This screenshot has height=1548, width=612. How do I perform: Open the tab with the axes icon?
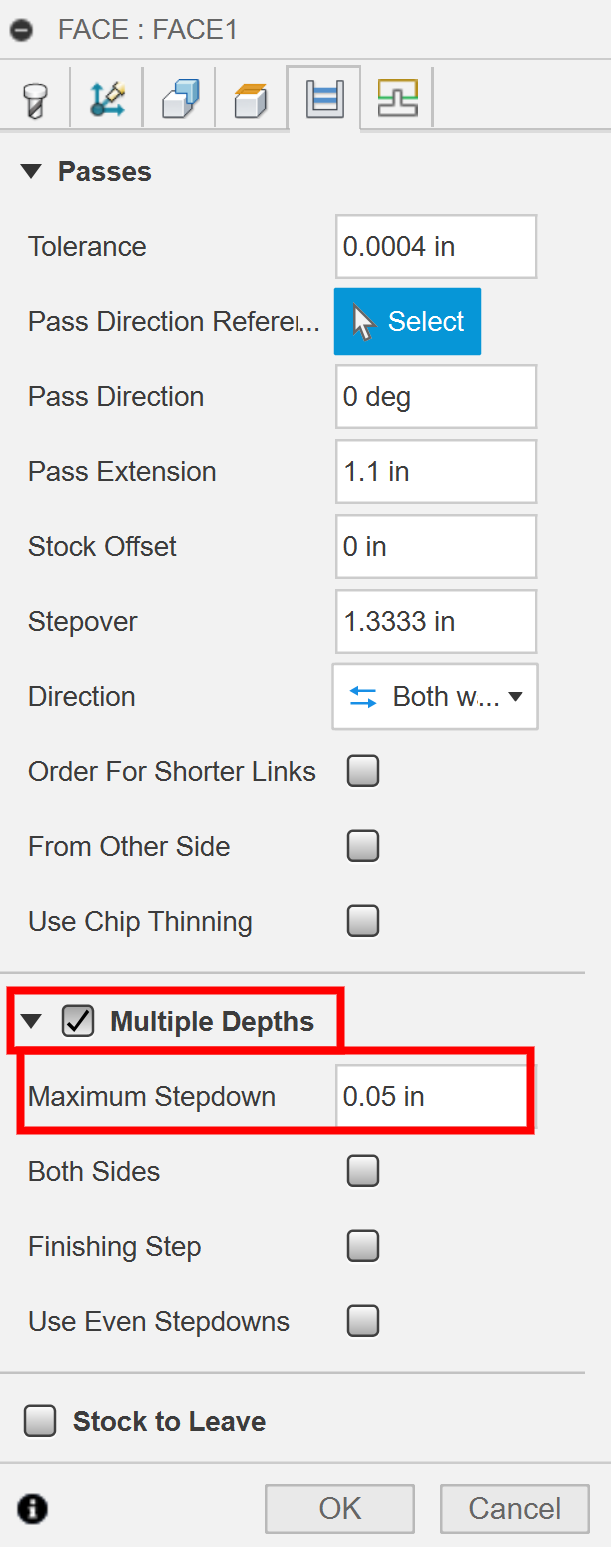click(107, 98)
